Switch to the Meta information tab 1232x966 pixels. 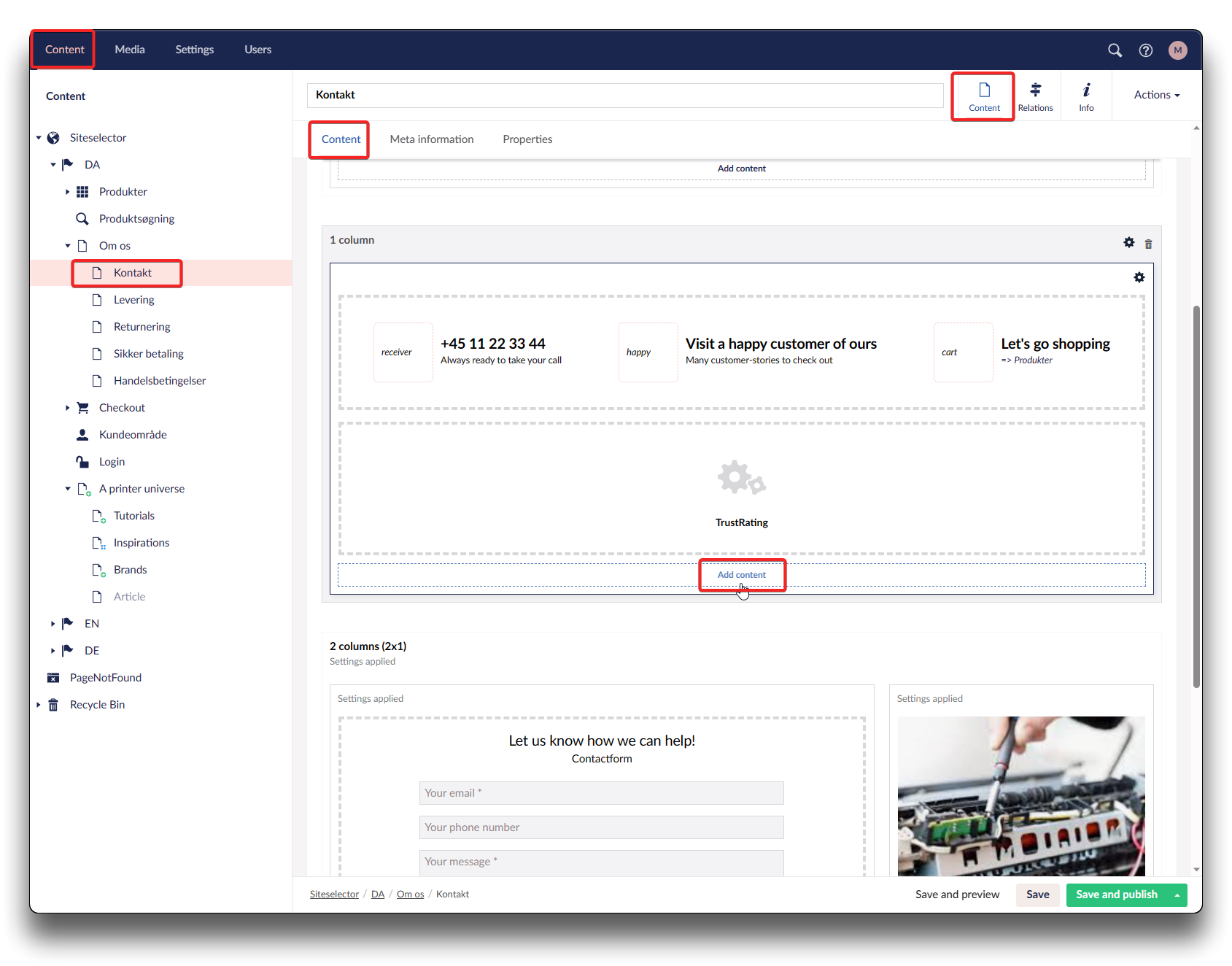pos(431,139)
